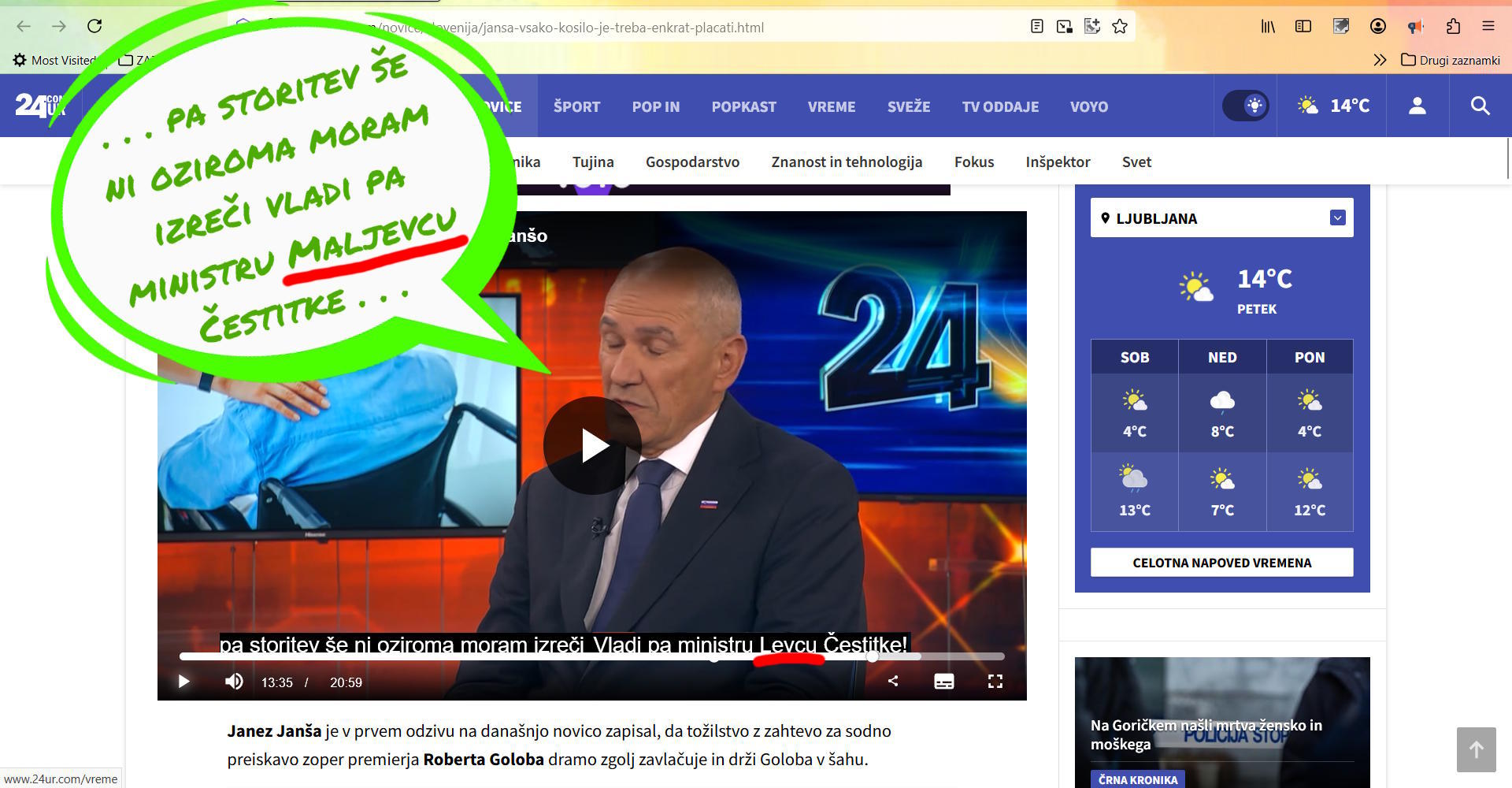Screen dimensions: 1512x788
Task: Open the browser extensions puzzle icon
Action: (1453, 27)
